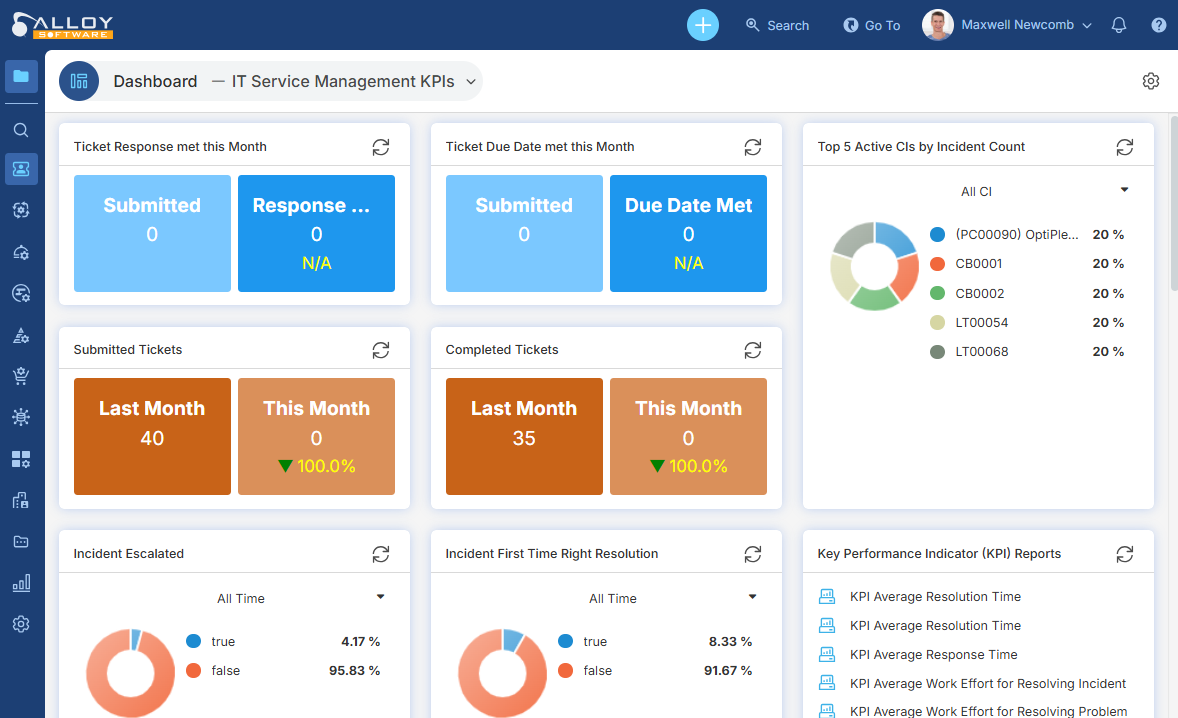Expand the All CI filter dropdown
The height and width of the screenshot is (718, 1178).
tap(1122, 190)
